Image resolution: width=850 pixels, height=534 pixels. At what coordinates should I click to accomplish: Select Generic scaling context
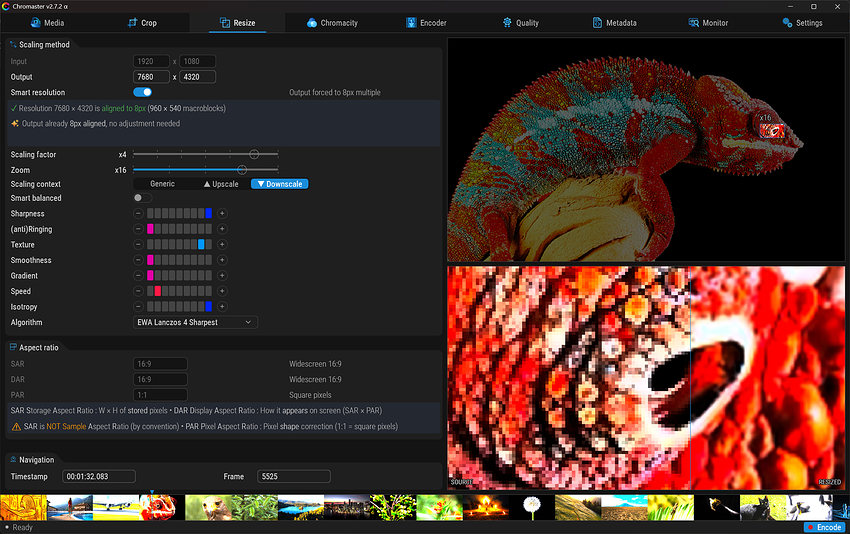[x=163, y=184]
